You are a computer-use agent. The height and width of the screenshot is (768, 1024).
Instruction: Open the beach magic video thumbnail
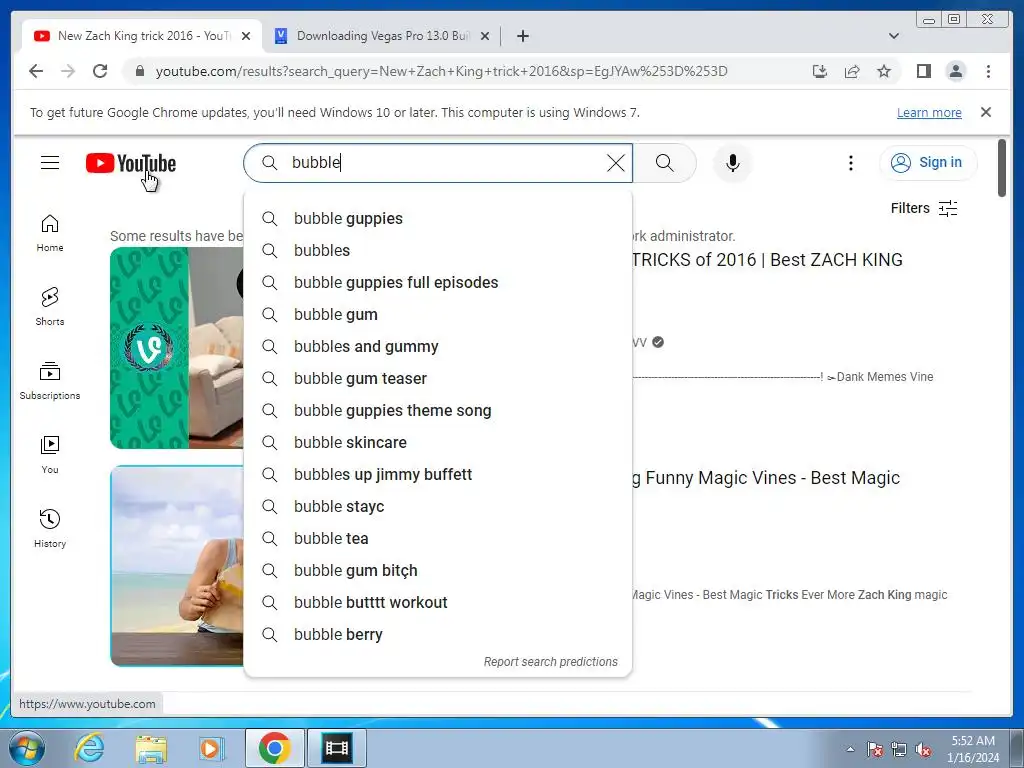pyautogui.click(x=176, y=566)
